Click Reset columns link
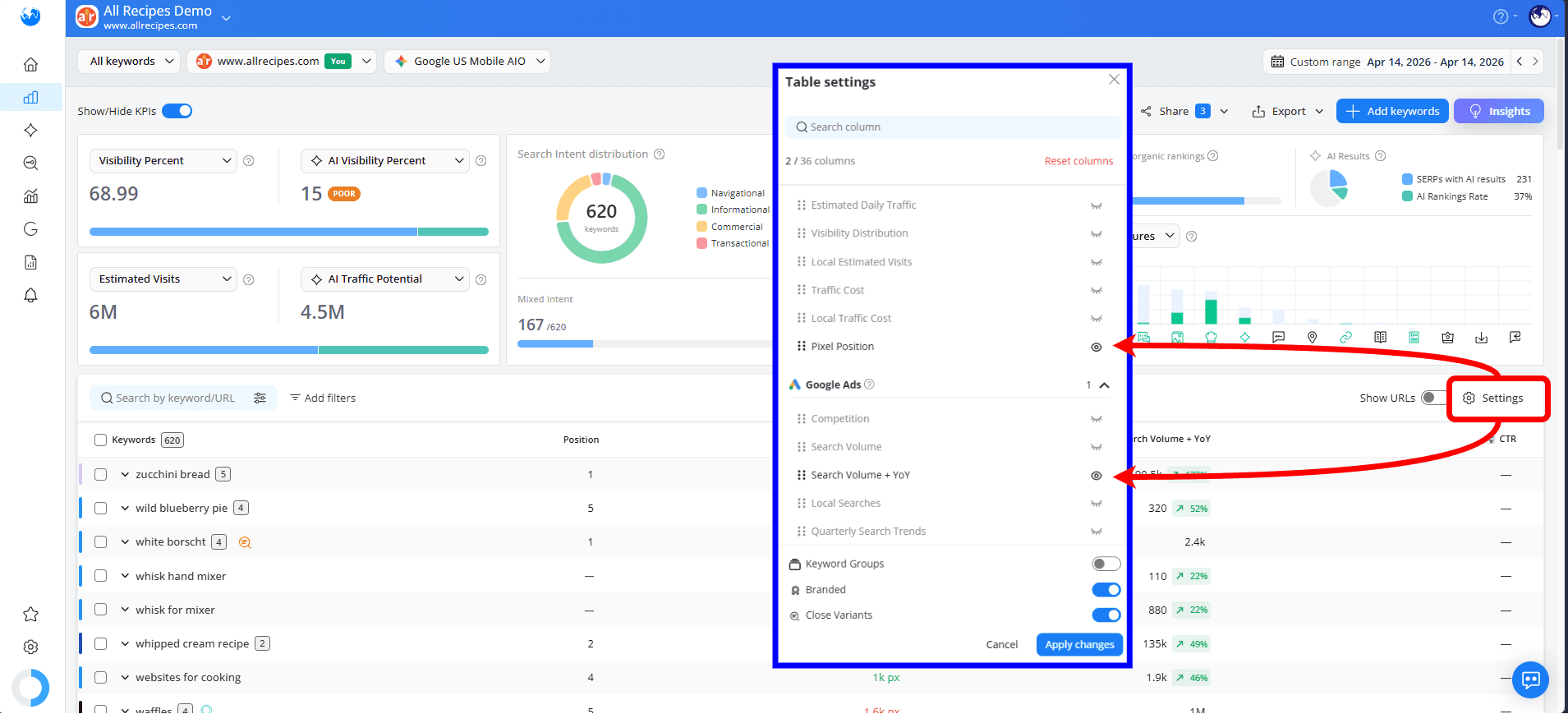The image size is (1568, 714). [1078, 161]
